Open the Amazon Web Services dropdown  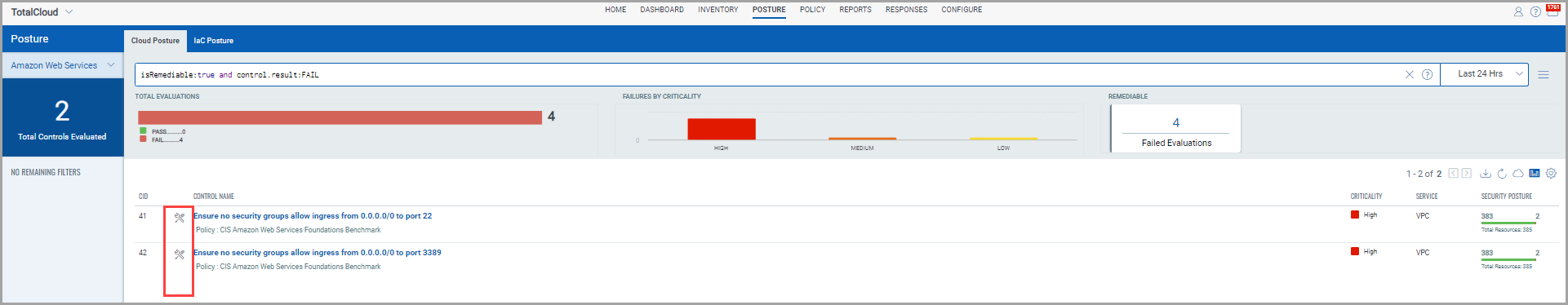point(62,65)
